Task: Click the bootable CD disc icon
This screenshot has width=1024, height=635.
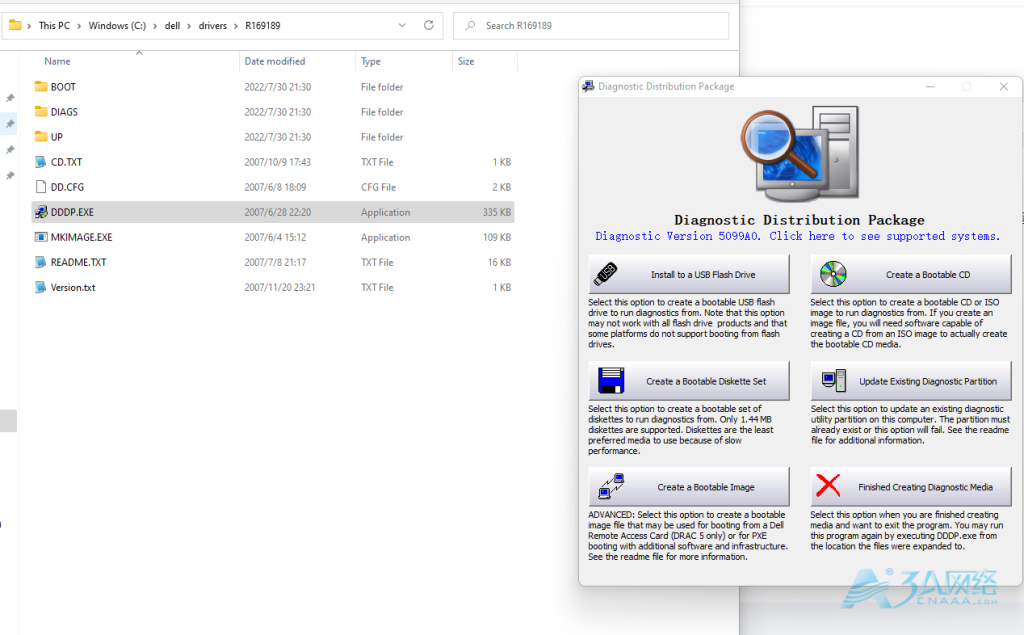Action: click(x=833, y=274)
